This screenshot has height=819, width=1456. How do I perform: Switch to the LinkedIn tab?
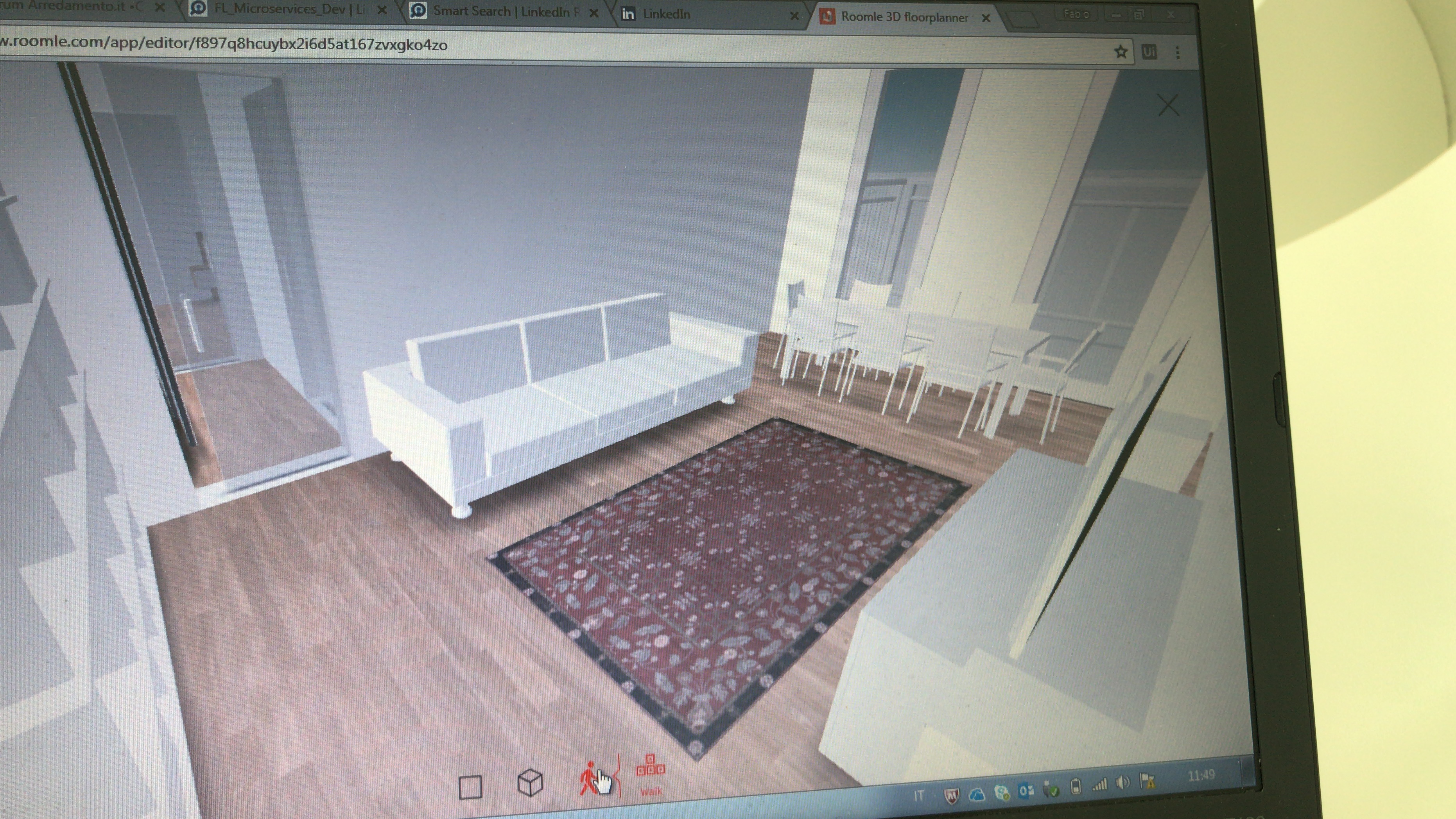(667, 14)
